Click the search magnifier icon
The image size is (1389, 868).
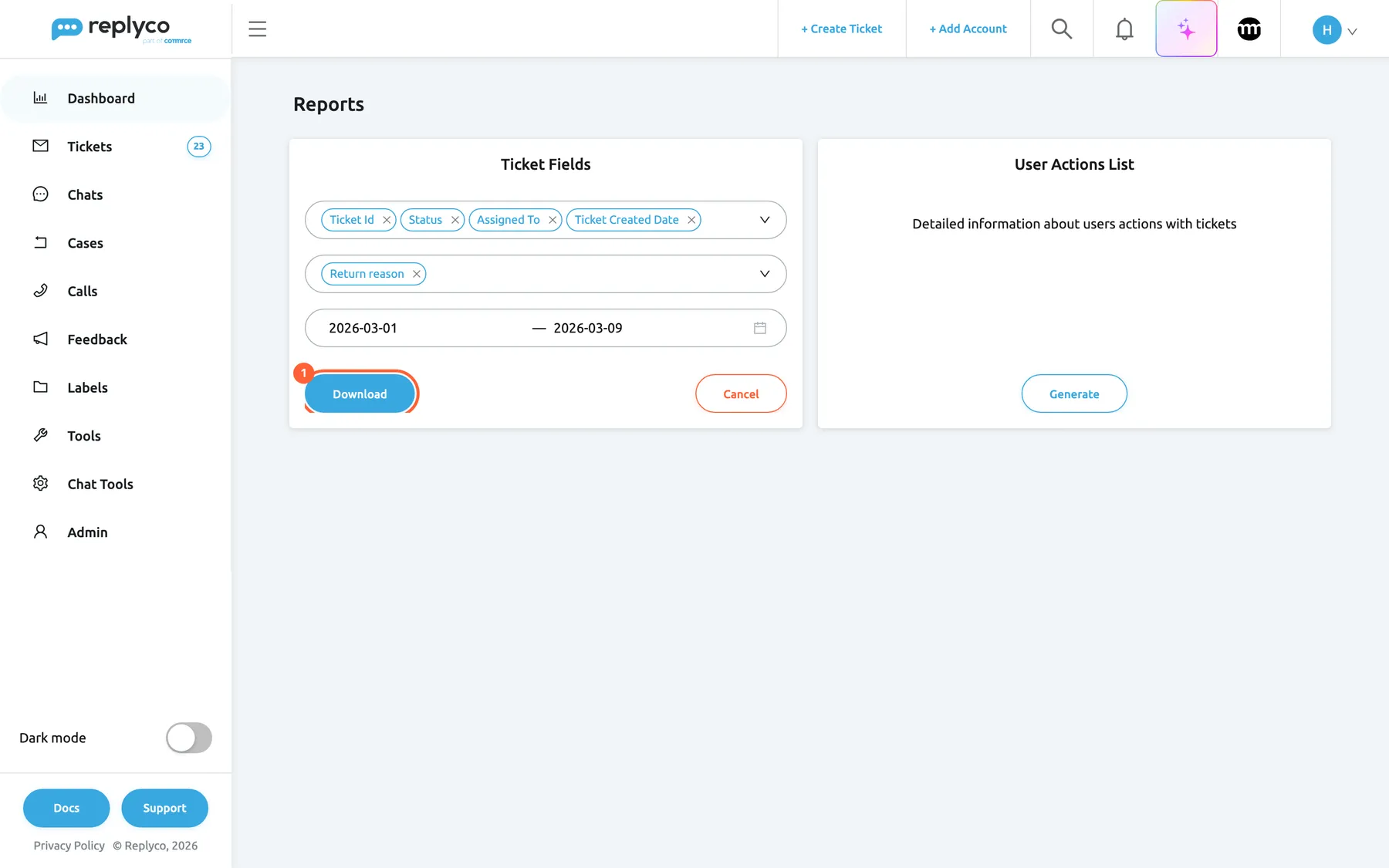click(1062, 29)
